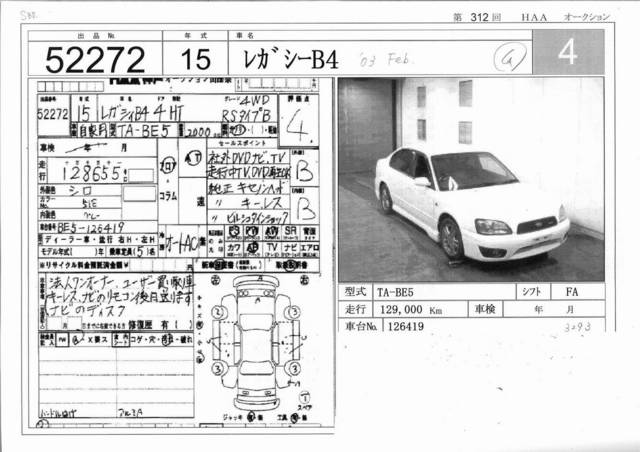This screenshot has height=452, width=640.
Task: Click the 工具 tools presence mark
Action: point(293,417)
